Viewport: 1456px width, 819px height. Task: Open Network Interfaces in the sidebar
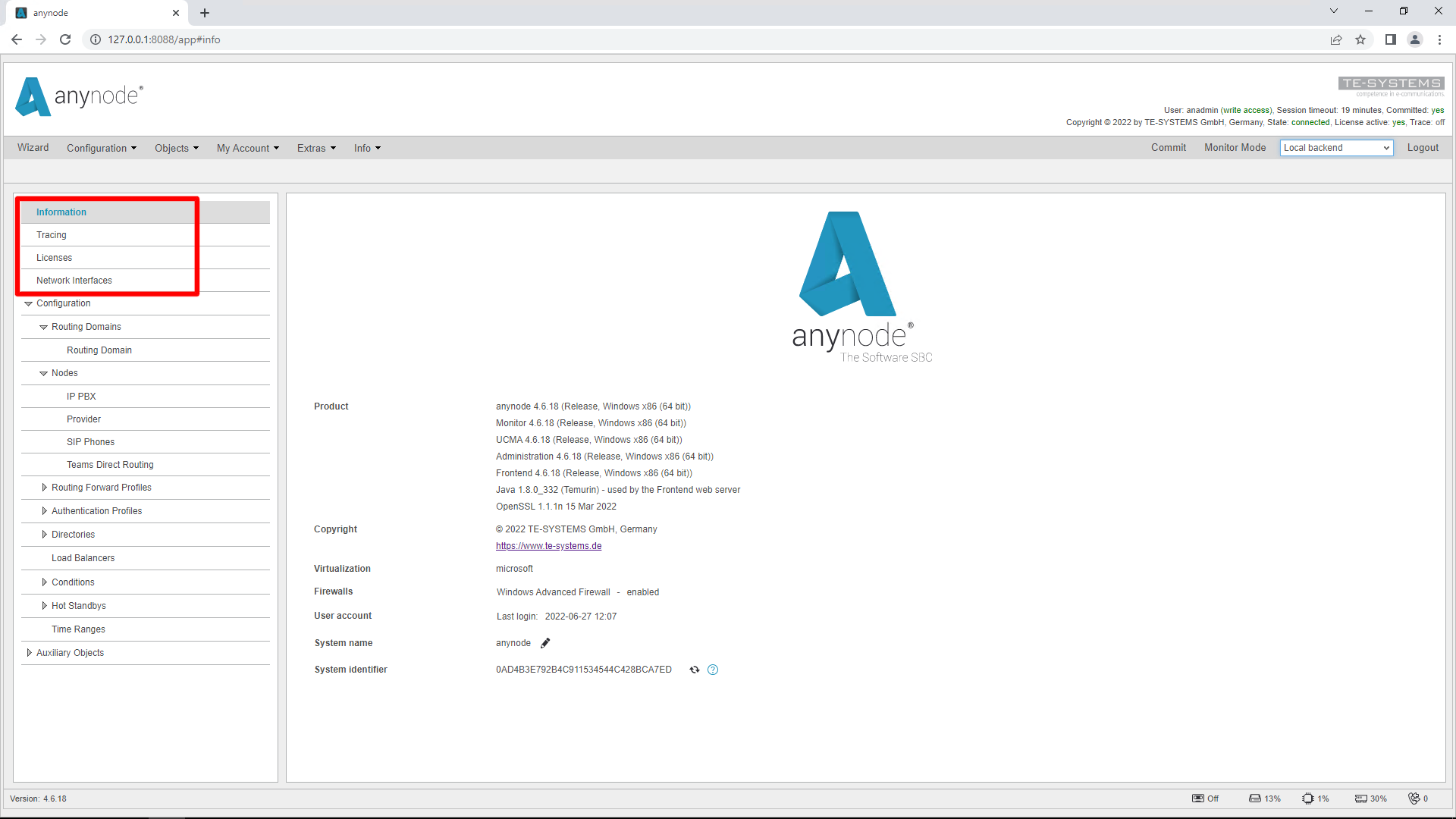pyautogui.click(x=145, y=281)
